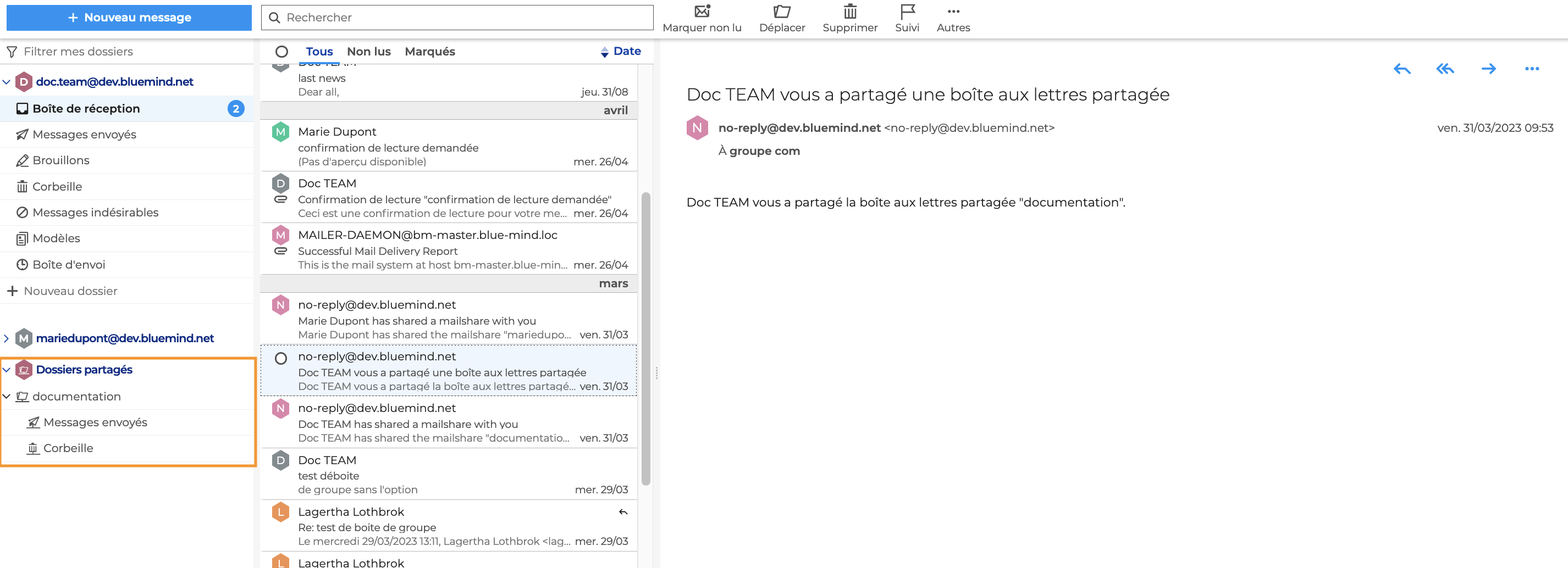Collapse the documentation shared folder

click(x=7, y=397)
